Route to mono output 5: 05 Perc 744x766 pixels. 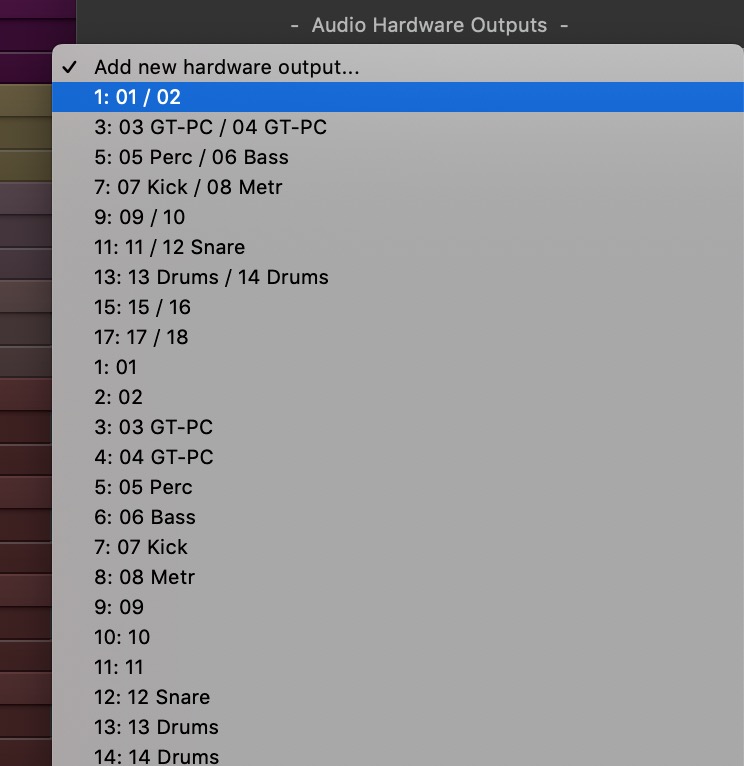pyautogui.click(x=143, y=487)
